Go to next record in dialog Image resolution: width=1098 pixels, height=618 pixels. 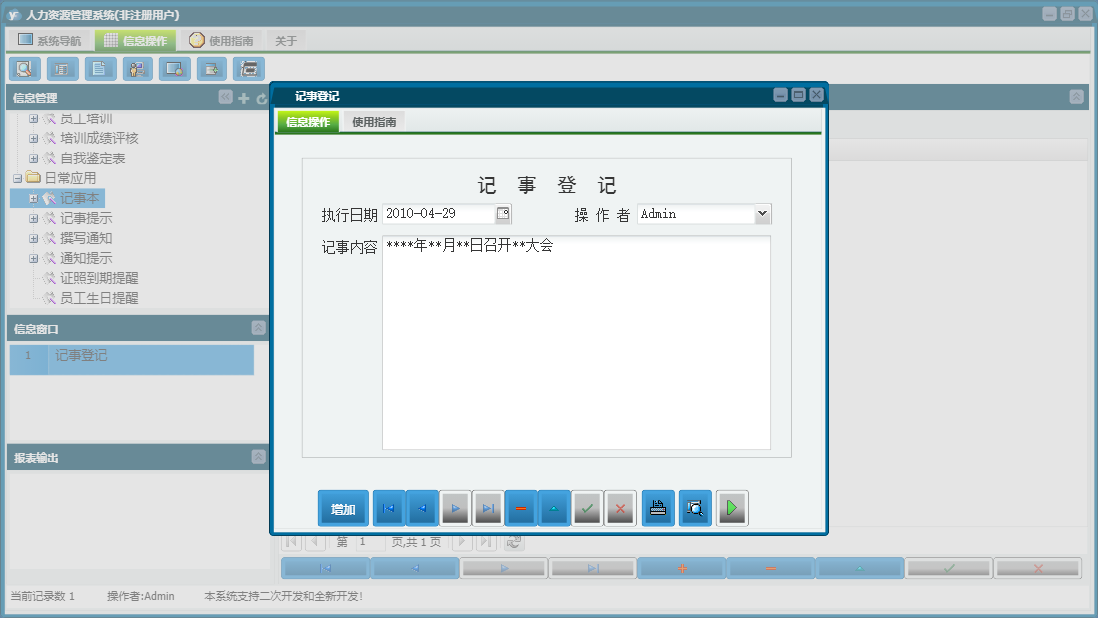[455, 508]
